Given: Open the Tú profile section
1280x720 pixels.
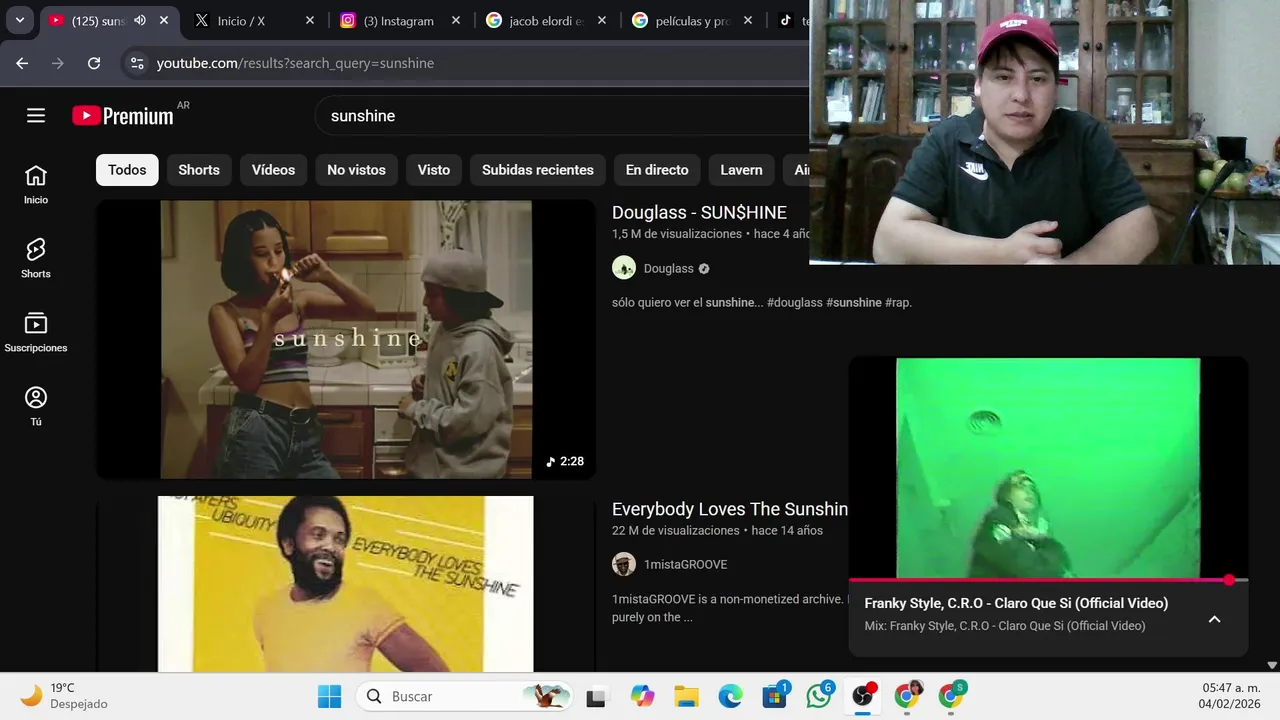Looking at the screenshot, I should tap(36, 406).
